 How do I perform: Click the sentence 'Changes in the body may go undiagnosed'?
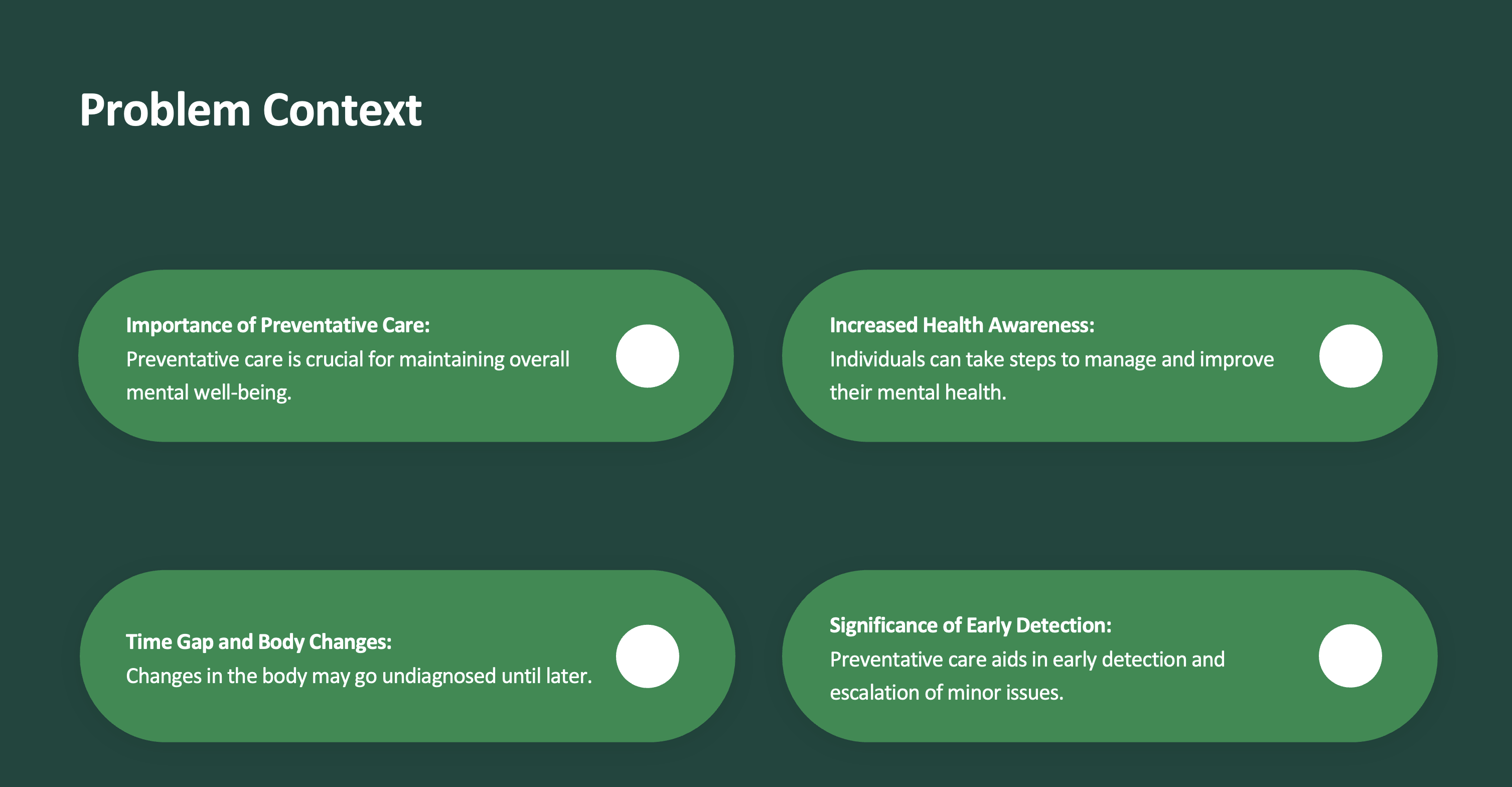coord(359,676)
